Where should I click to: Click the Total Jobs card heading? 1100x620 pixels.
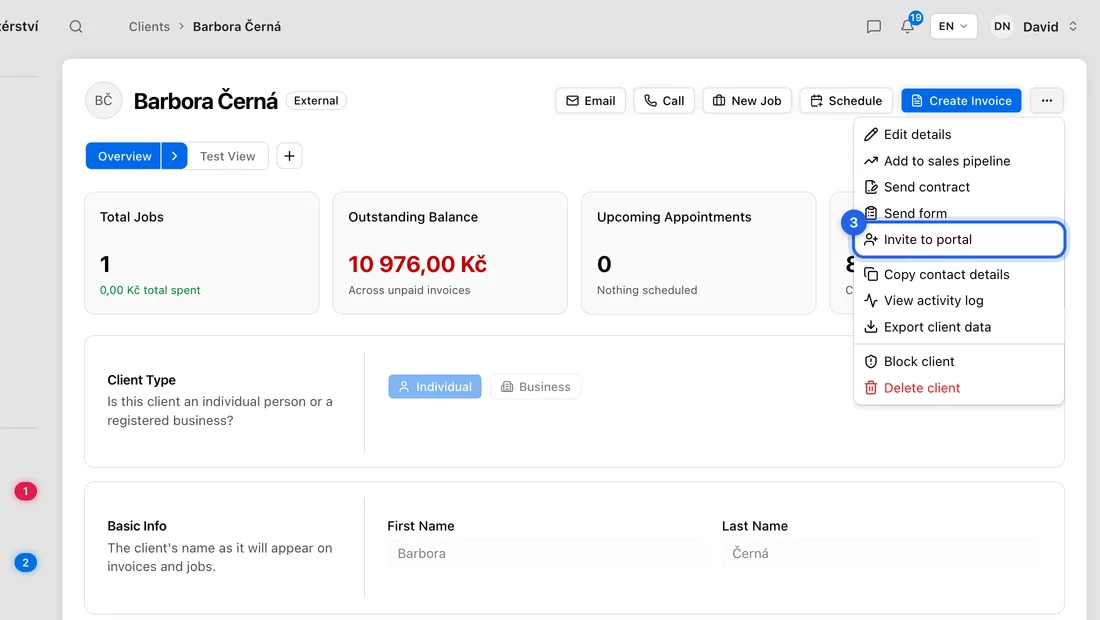pyautogui.click(x=132, y=217)
